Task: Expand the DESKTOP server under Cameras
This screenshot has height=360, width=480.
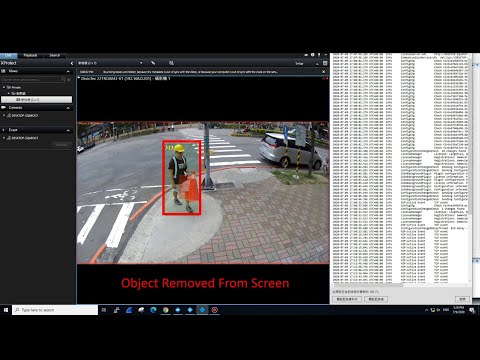Action: point(4,115)
